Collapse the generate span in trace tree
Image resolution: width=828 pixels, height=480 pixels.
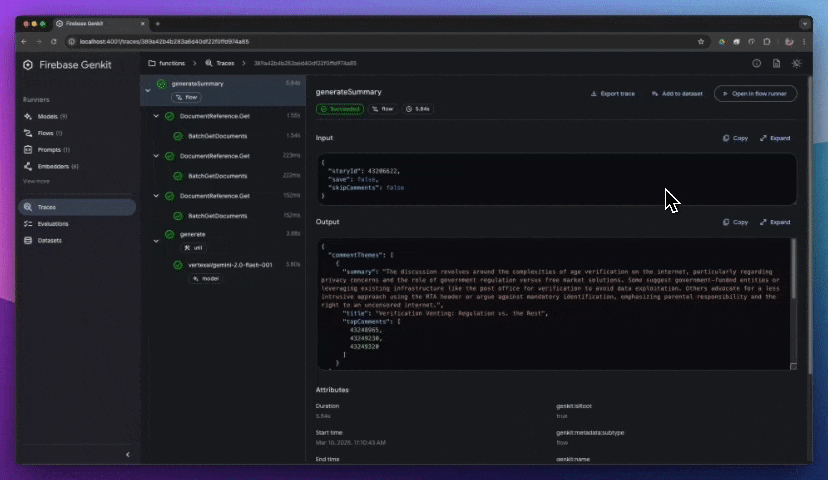coord(157,234)
